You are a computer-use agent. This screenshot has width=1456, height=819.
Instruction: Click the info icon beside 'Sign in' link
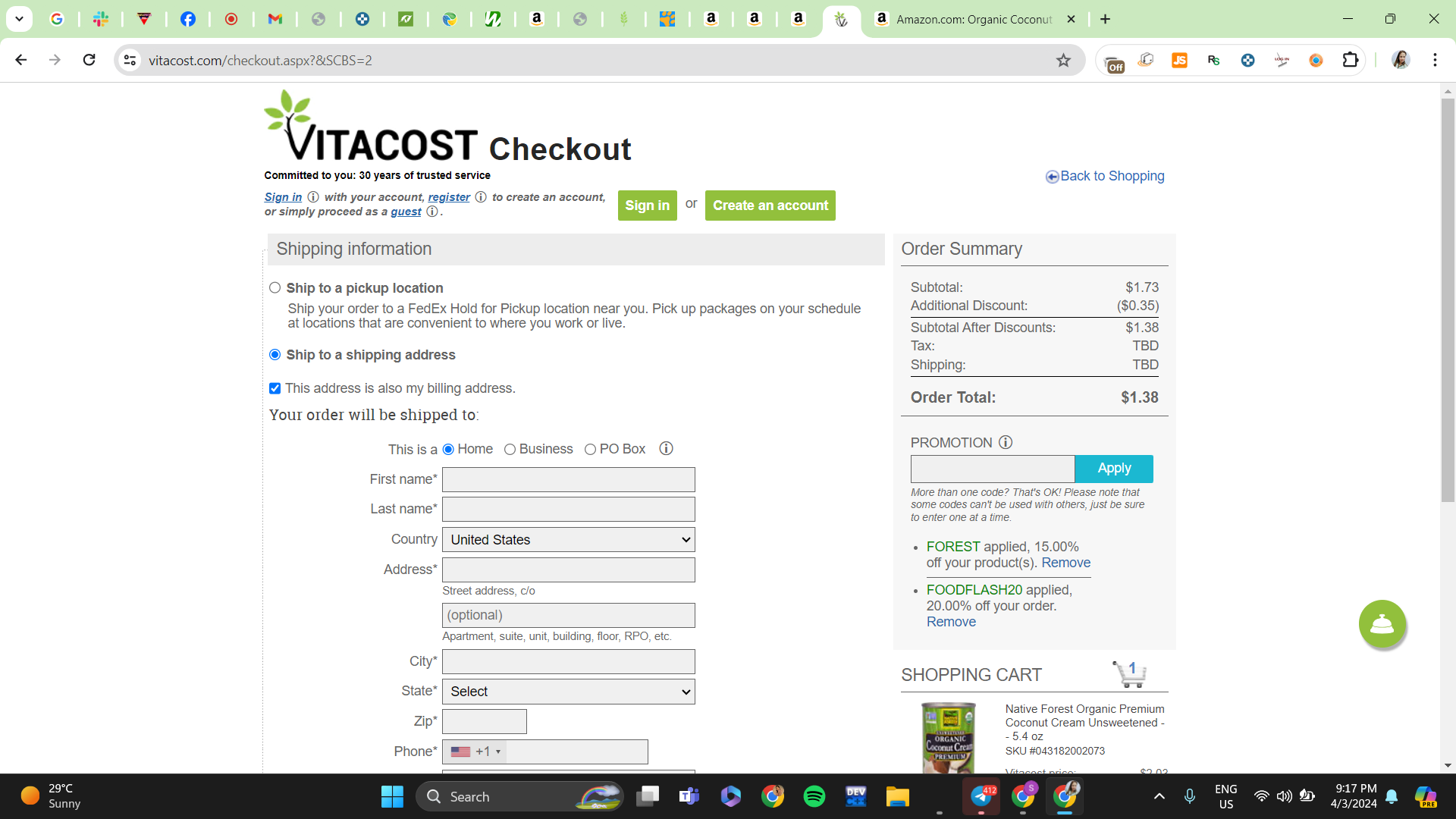[x=313, y=197]
